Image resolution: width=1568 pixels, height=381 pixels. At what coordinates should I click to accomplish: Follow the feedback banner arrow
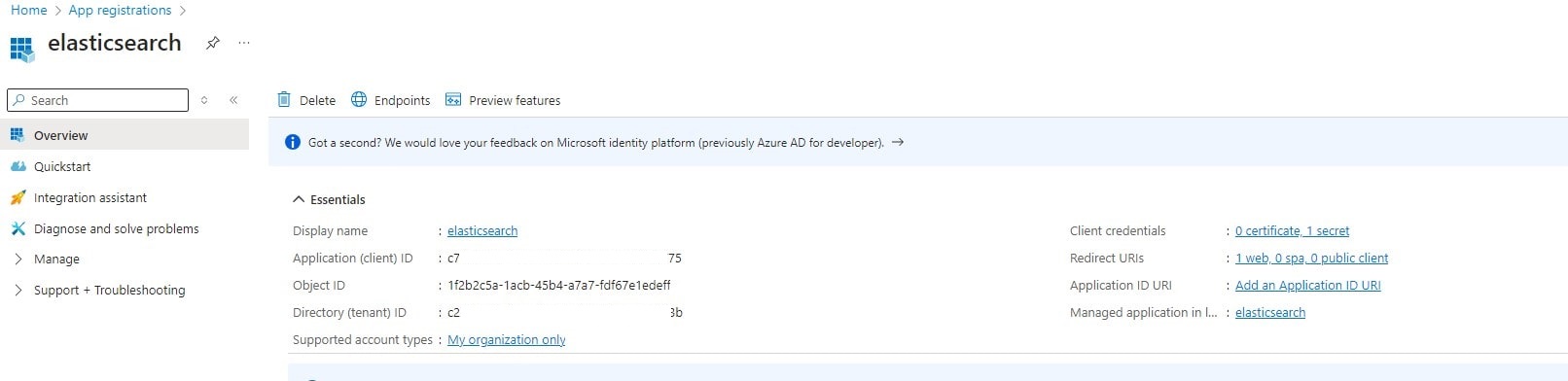pos(898,142)
